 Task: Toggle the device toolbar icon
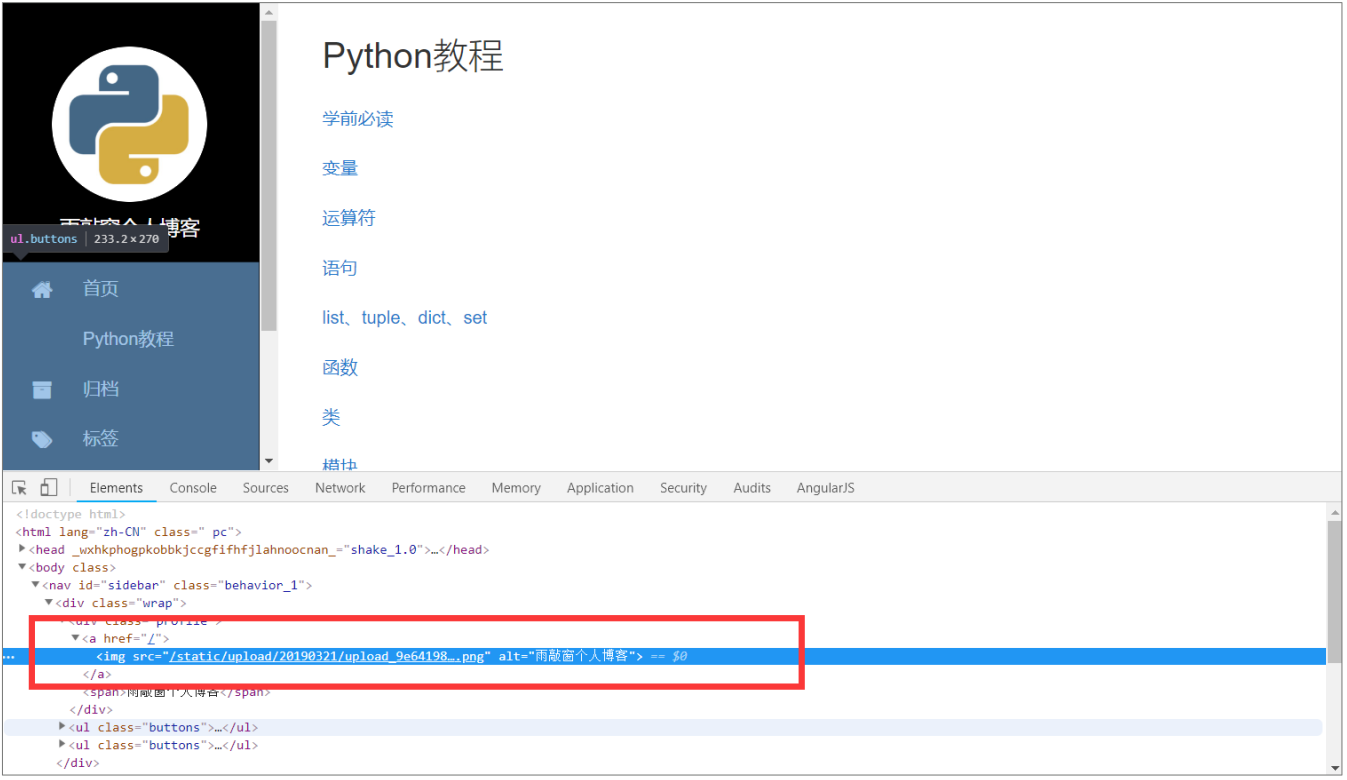pyautogui.click(x=48, y=487)
